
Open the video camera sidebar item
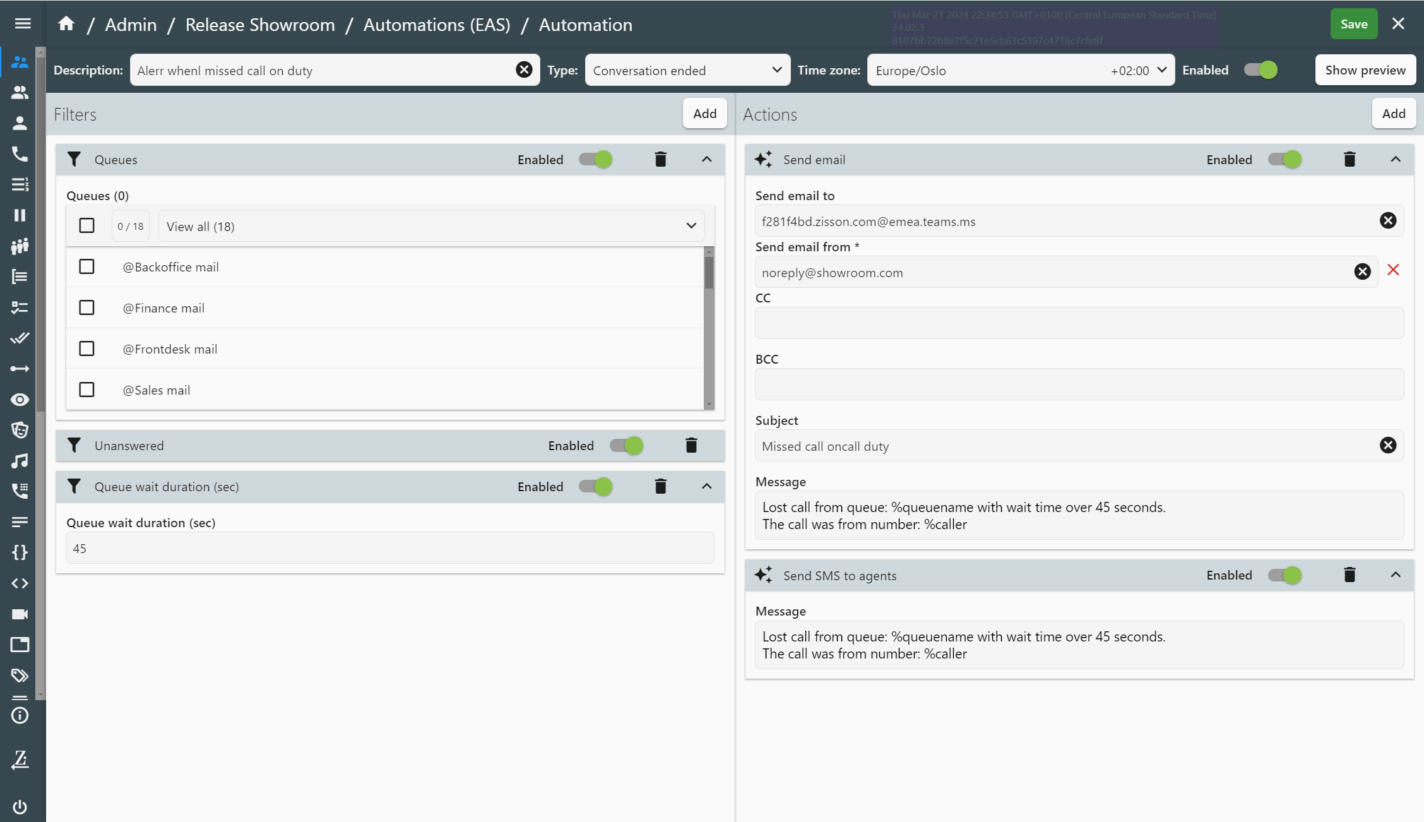click(x=19, y=614)
